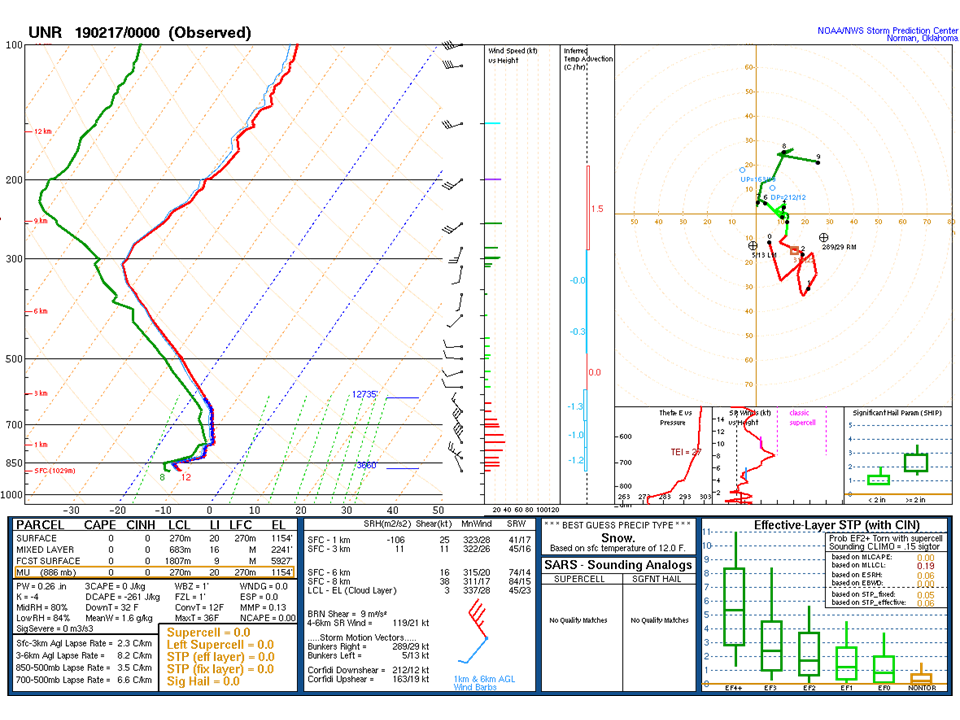Click the "850" pressure level label
This screenshot has width=960, height=720.
(x=13, y=463)
